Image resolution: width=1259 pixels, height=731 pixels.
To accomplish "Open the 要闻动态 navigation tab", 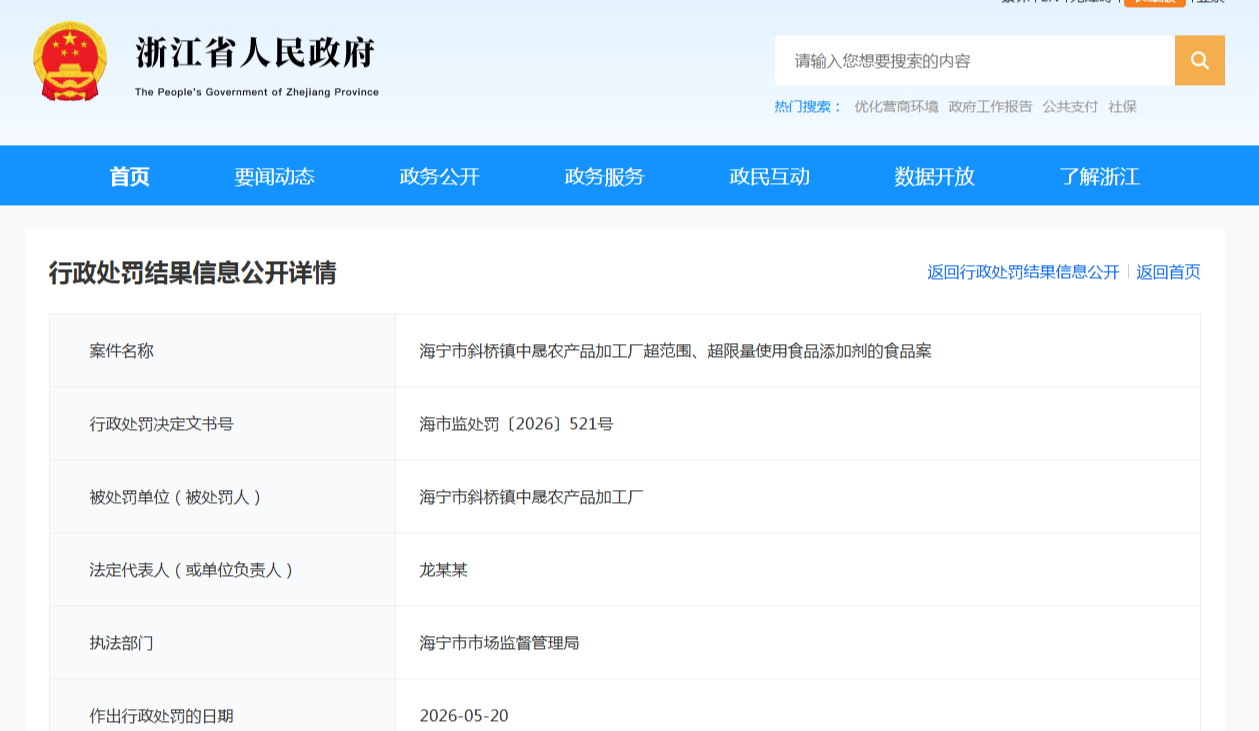I will tap(275, 177).
